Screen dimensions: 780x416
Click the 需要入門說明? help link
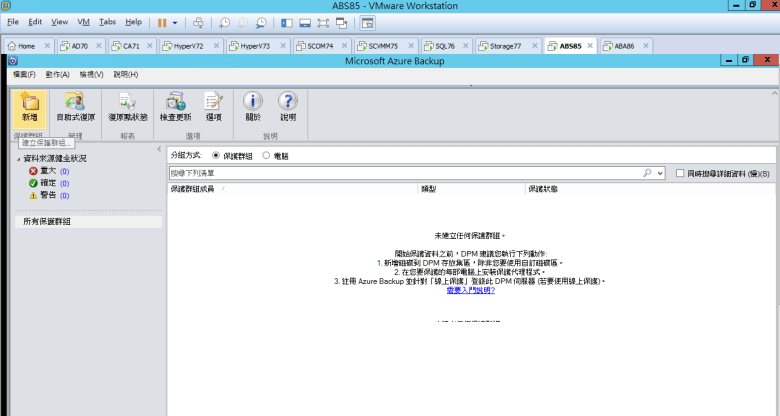coord(471,290)
